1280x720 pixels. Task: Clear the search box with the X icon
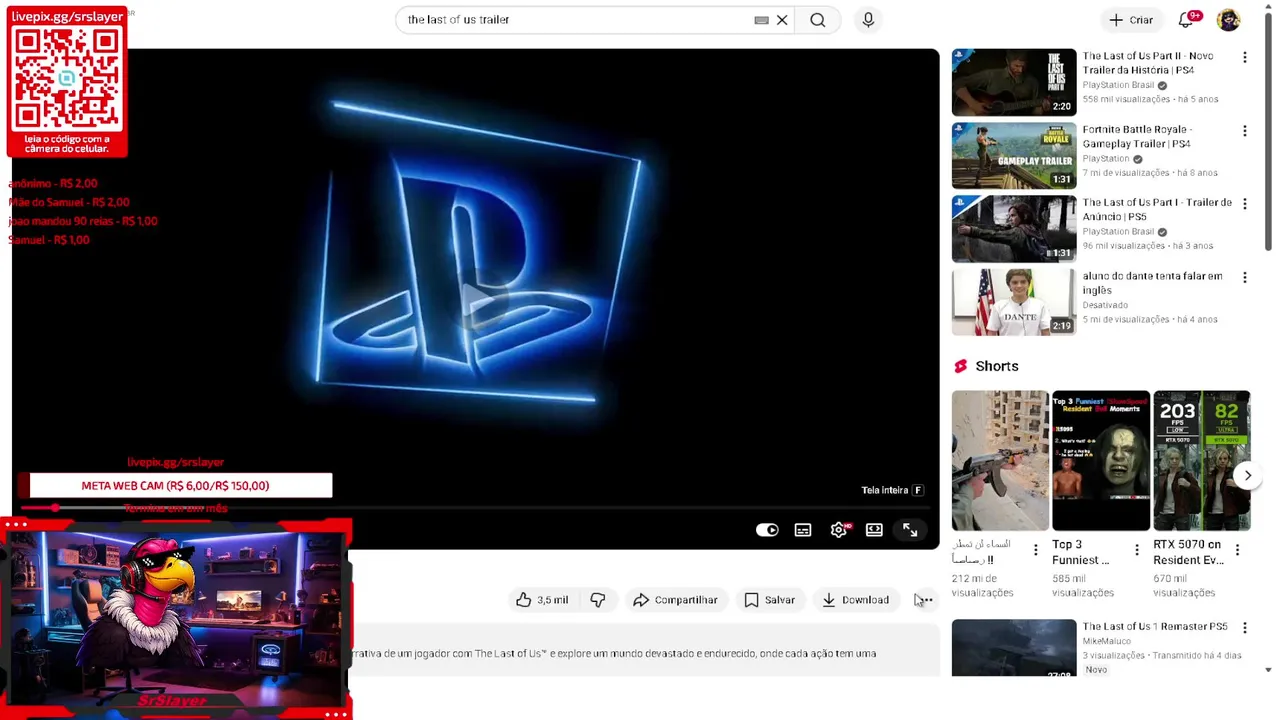(x=782, y=20)
